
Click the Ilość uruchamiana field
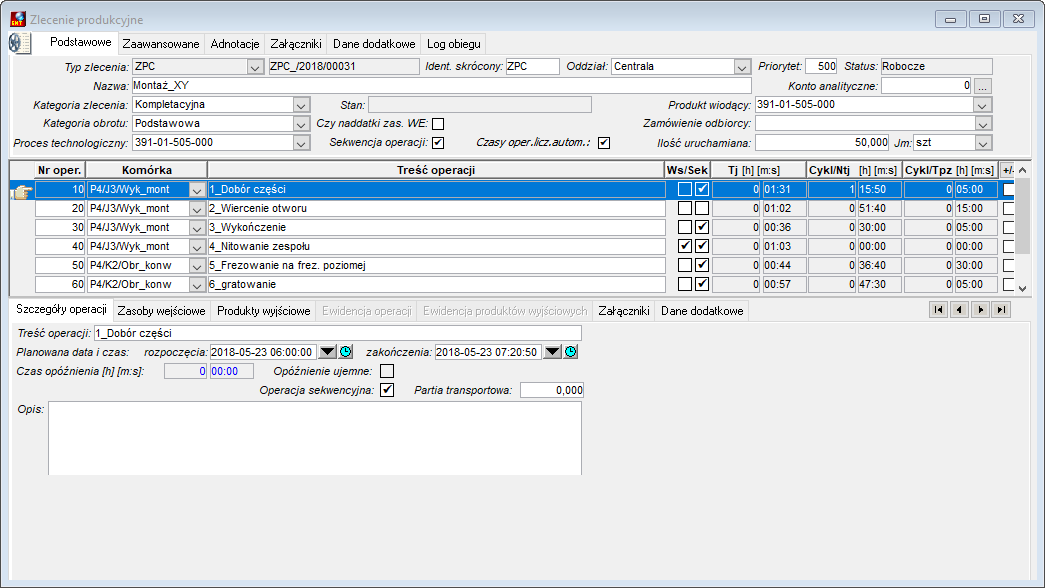point(822,143)
